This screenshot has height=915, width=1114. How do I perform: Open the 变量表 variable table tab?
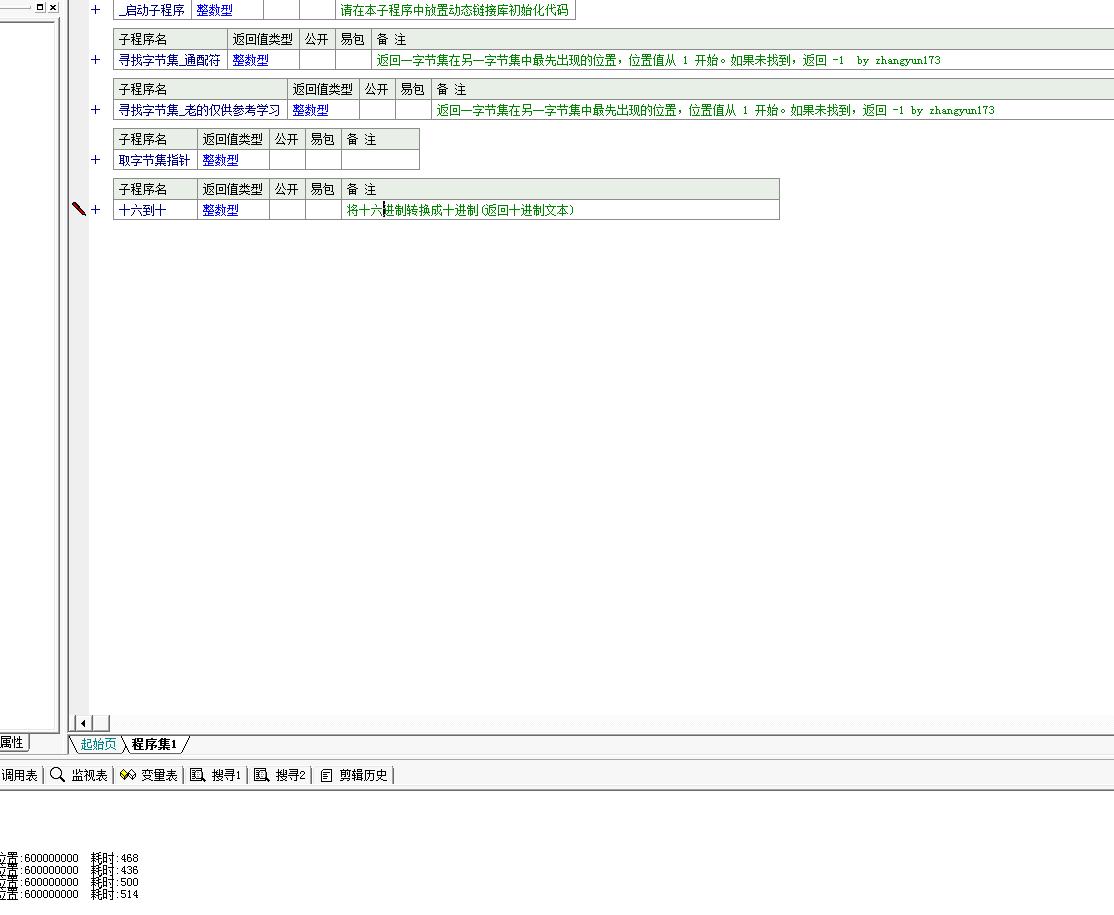(x=149, y=775)
